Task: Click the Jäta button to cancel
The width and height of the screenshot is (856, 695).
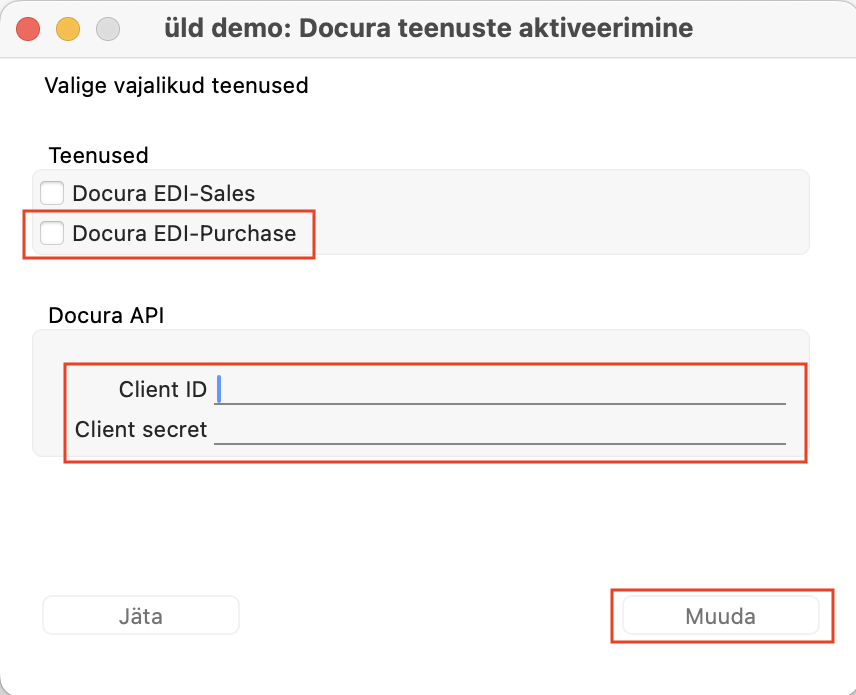Action: coord(141,615)
